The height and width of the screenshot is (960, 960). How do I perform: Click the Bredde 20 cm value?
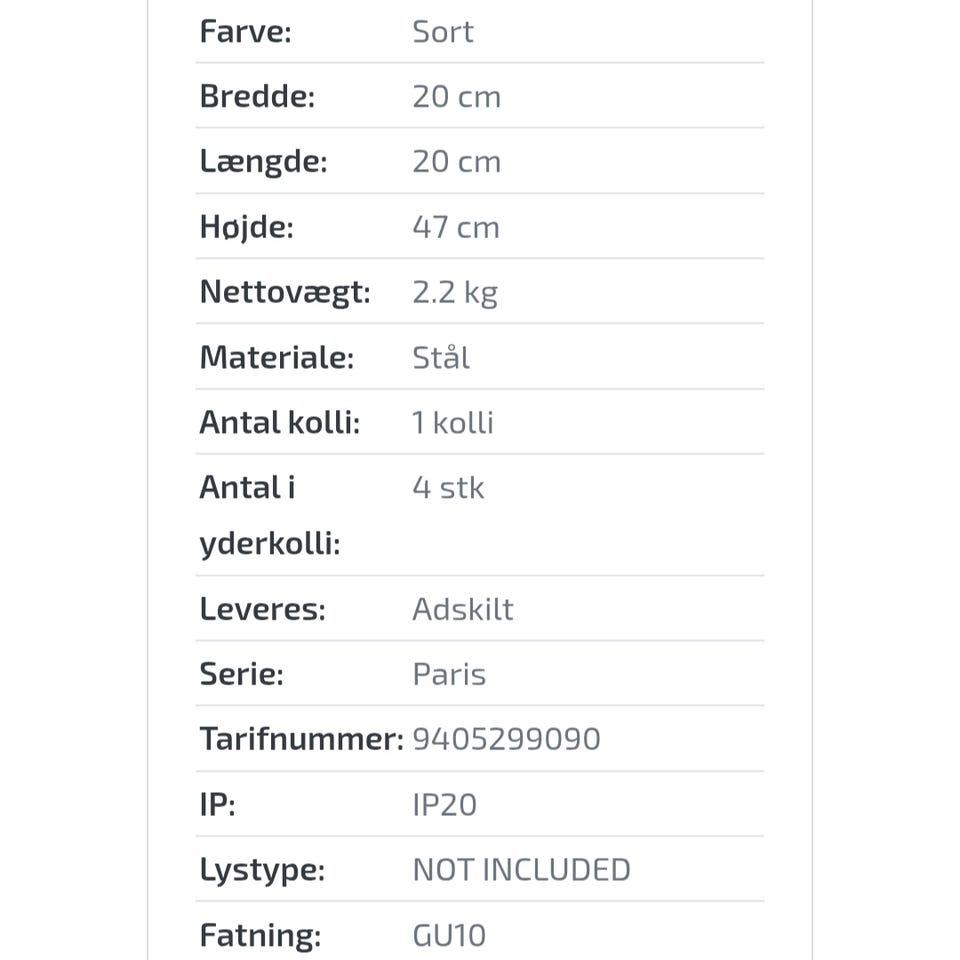[457, 96]
